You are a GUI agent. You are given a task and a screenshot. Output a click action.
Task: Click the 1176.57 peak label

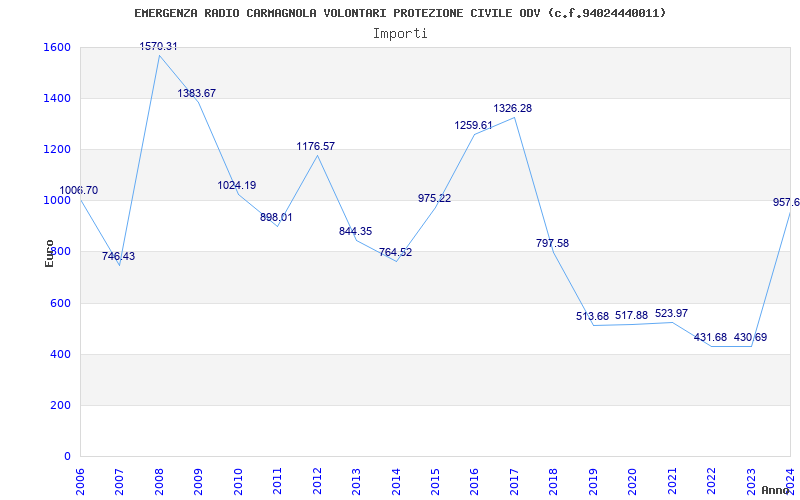[316, 146]
